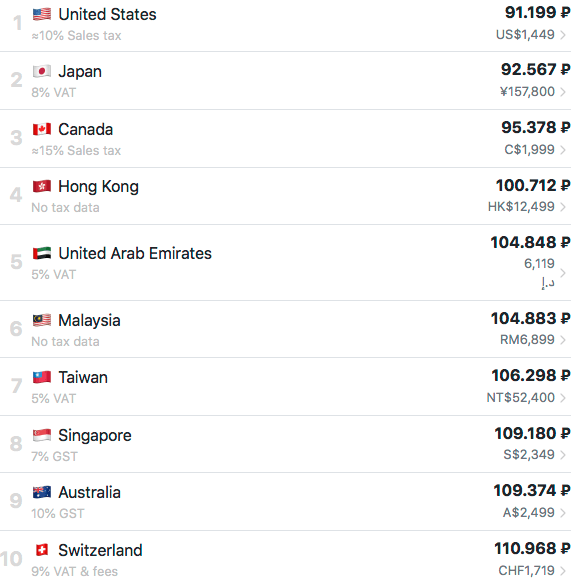Expand the chevron next to CHF1,719
The width and height of the screenshot is (579, 586).
563,571
